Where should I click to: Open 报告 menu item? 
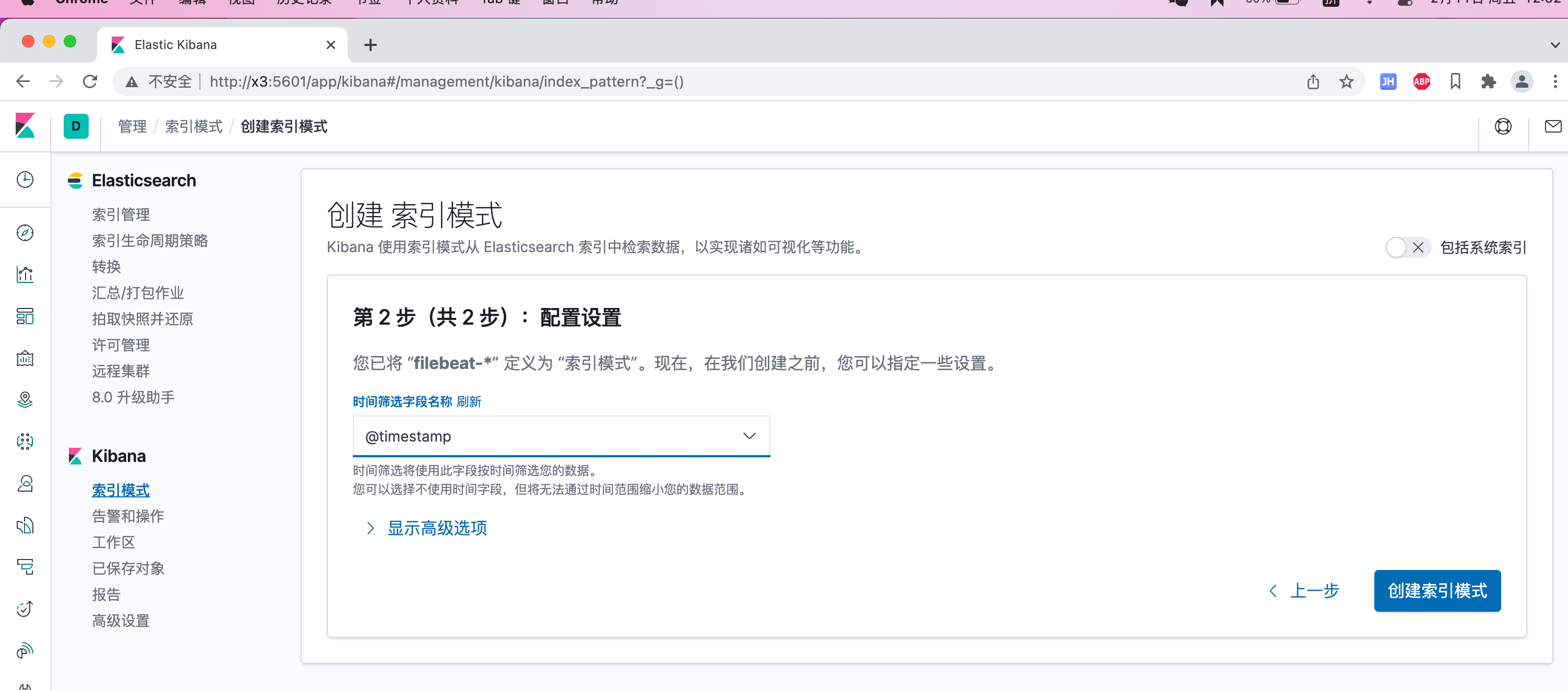coord(106,594)
